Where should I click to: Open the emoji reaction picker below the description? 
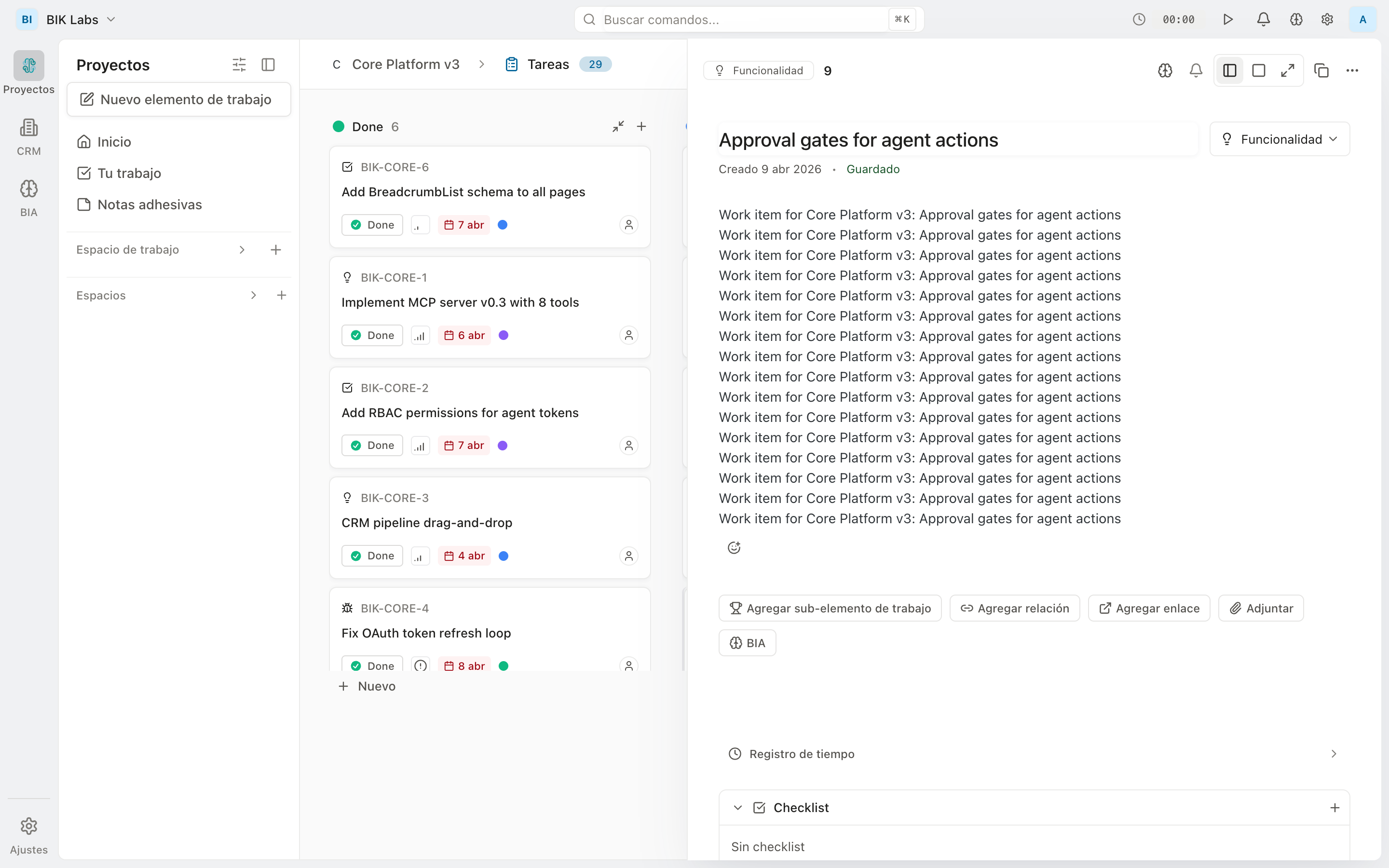click(734, 547)
